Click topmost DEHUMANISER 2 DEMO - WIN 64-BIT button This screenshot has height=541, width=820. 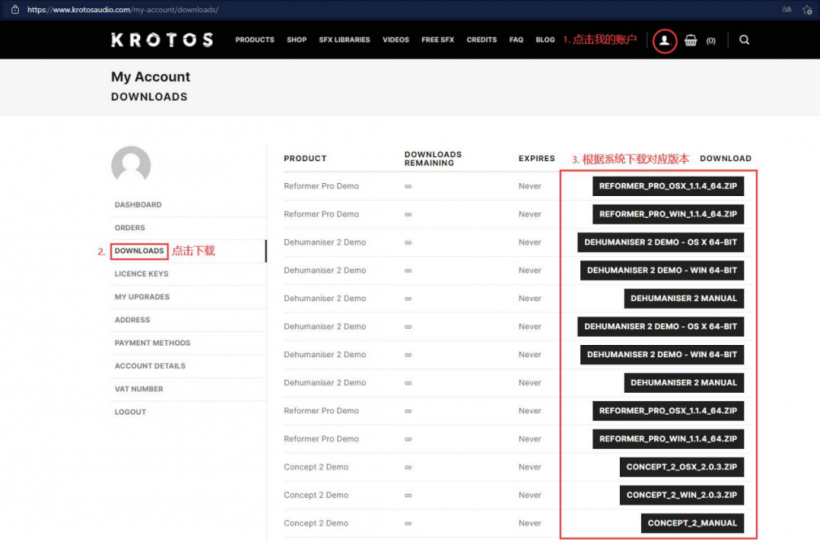coord(662,270)
